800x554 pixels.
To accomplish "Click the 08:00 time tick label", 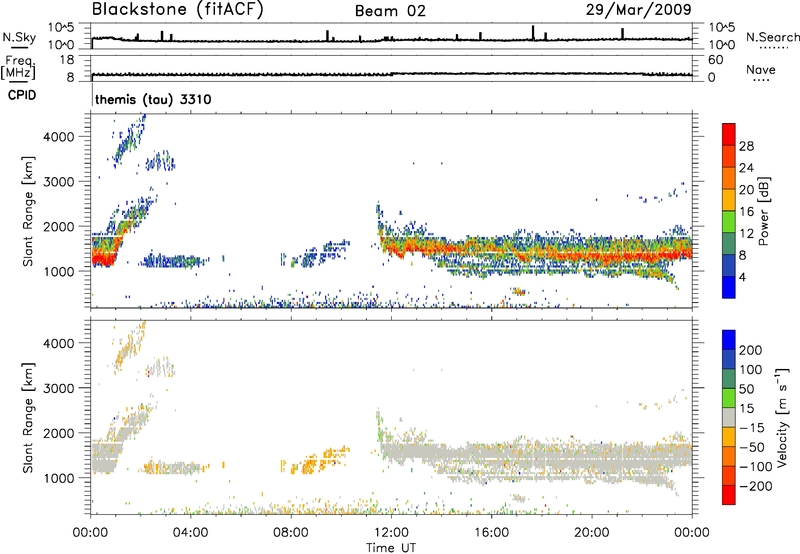I will [291, 533].
